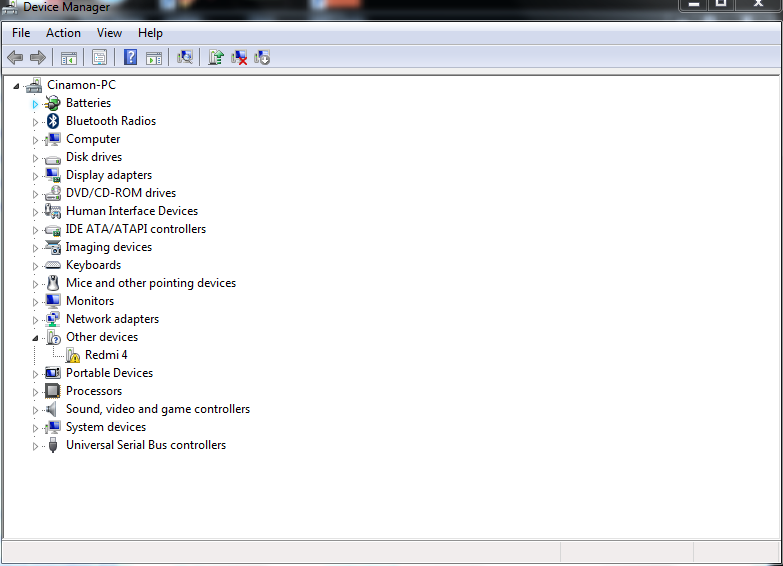Click the Keyboards icon
783x566 pixels.
[x=52, y=265]
